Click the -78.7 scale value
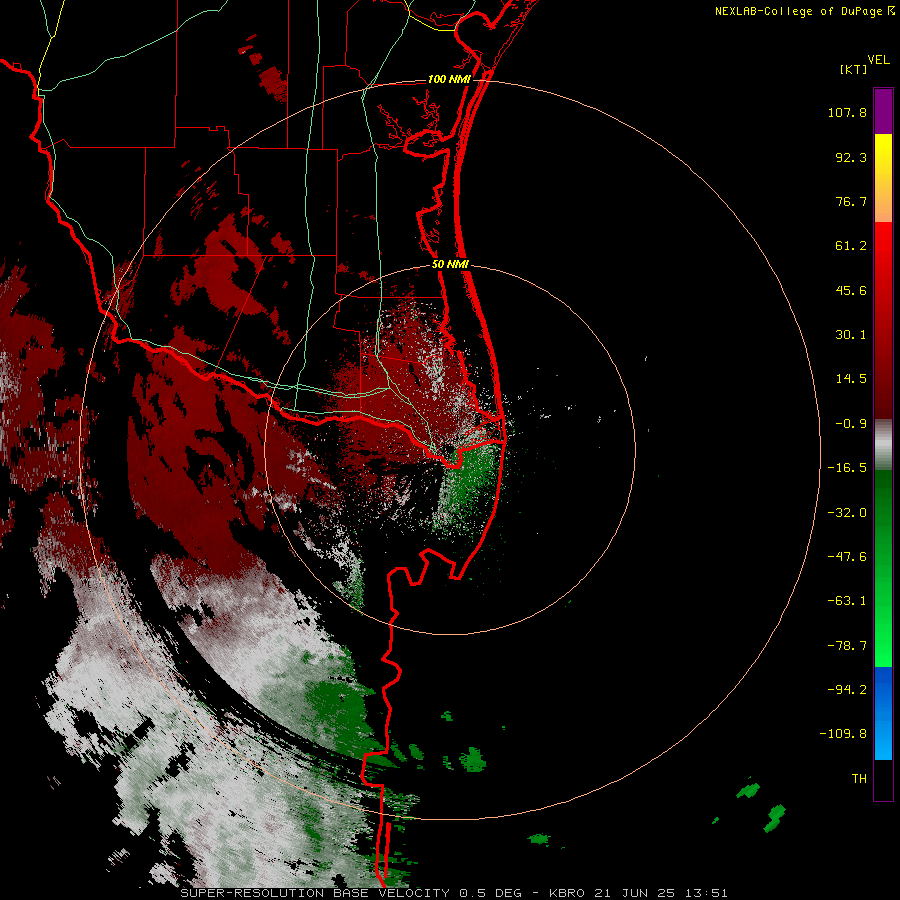Image resolution: width=900 pixels, height=900 pixels. pyautogui.click(x=847, y=646)
